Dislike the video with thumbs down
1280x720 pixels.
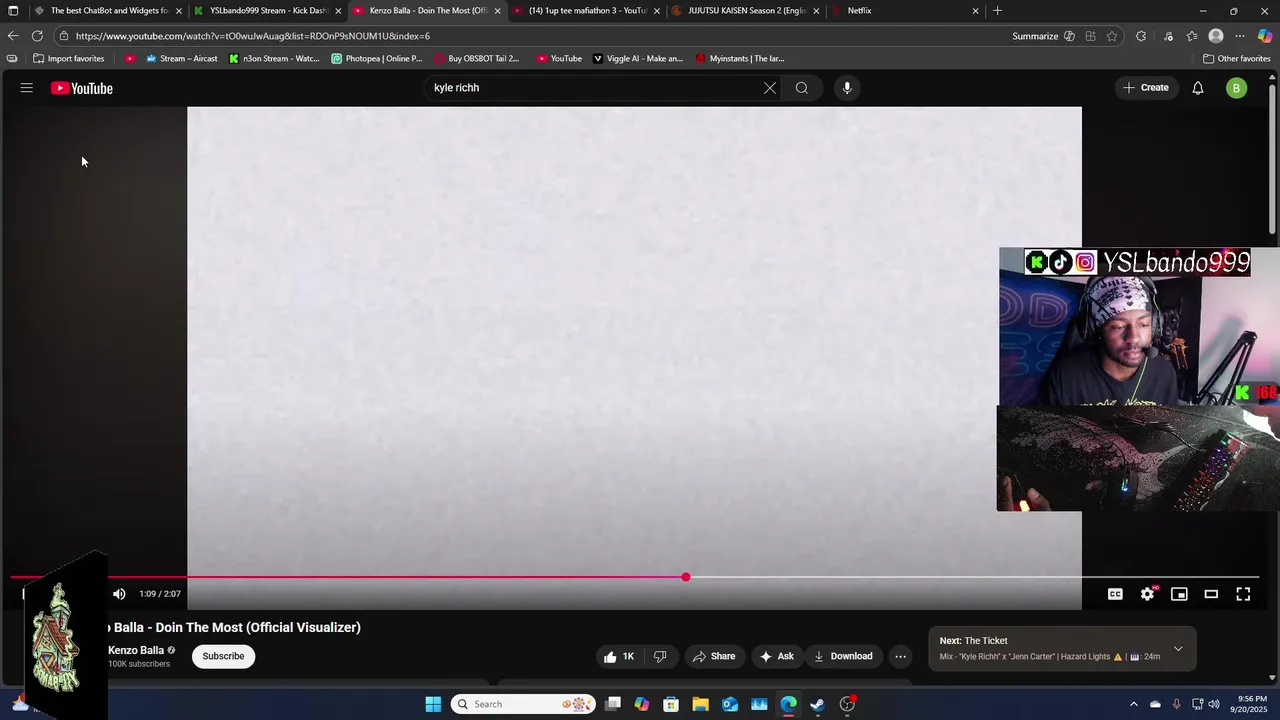click(x=660, y=656)
